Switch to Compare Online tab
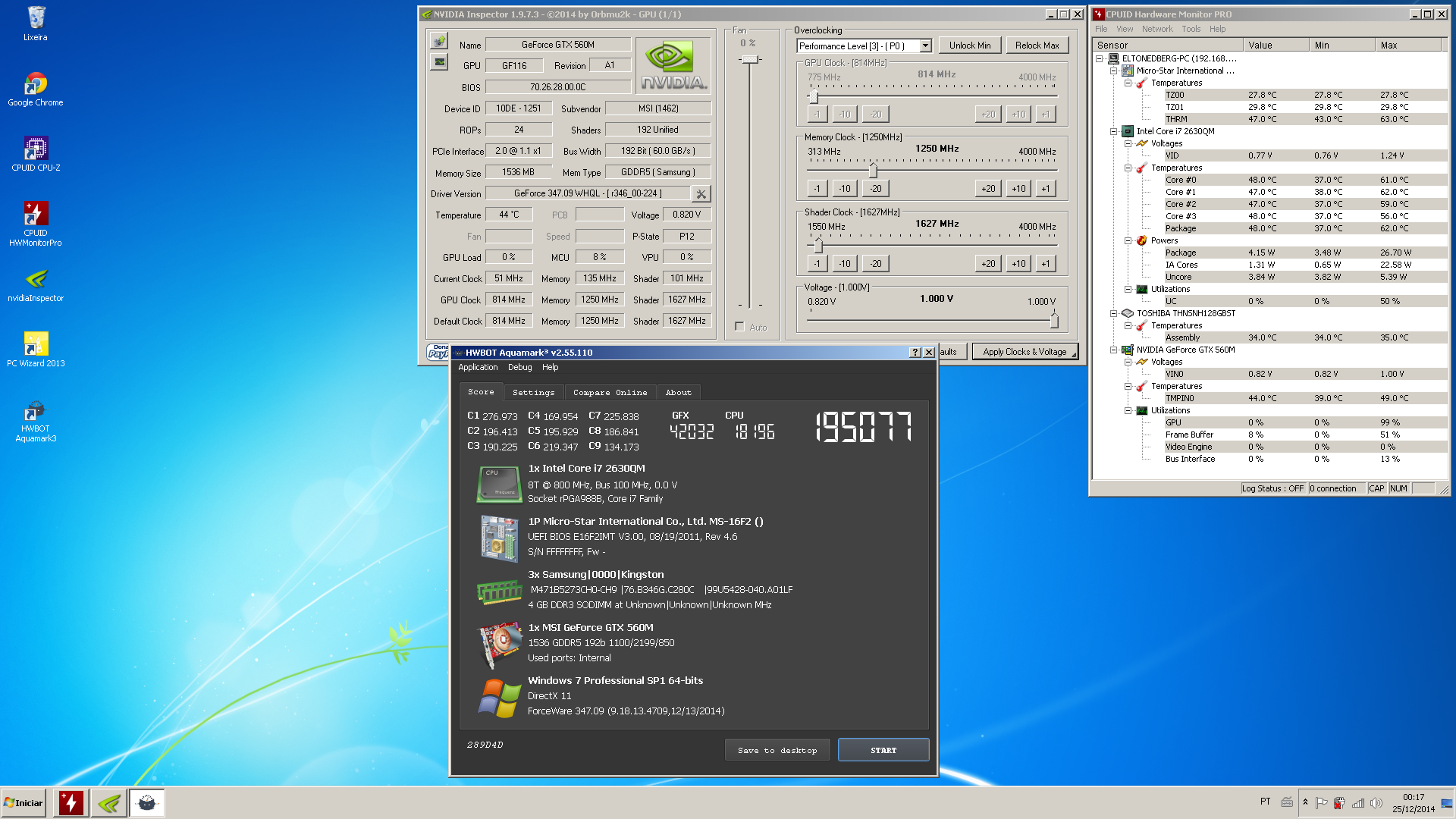 [x=610, y=393]
